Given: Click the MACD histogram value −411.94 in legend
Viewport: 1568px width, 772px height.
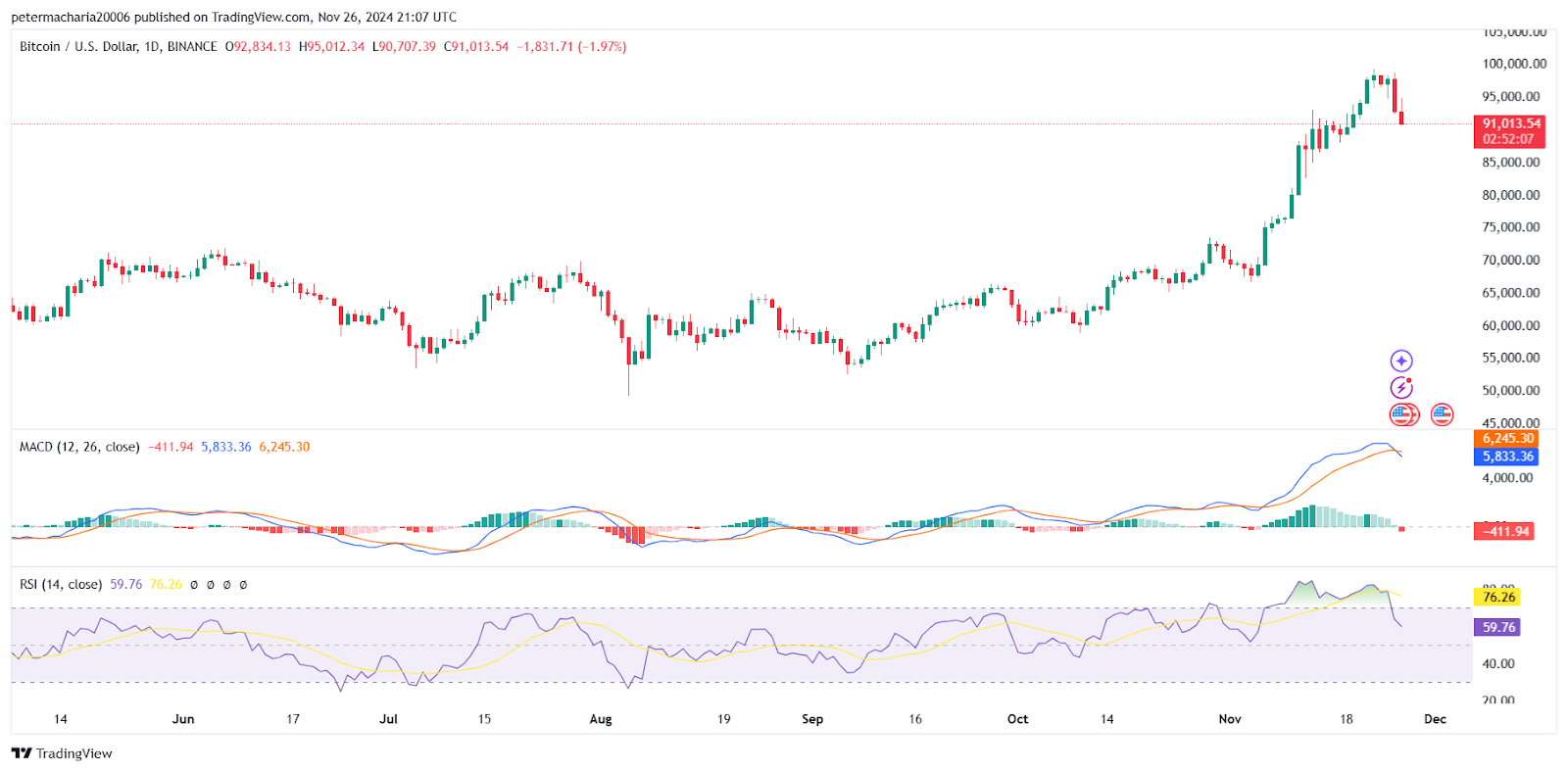Looking at the screenshot, I should [x=171, y=447].
